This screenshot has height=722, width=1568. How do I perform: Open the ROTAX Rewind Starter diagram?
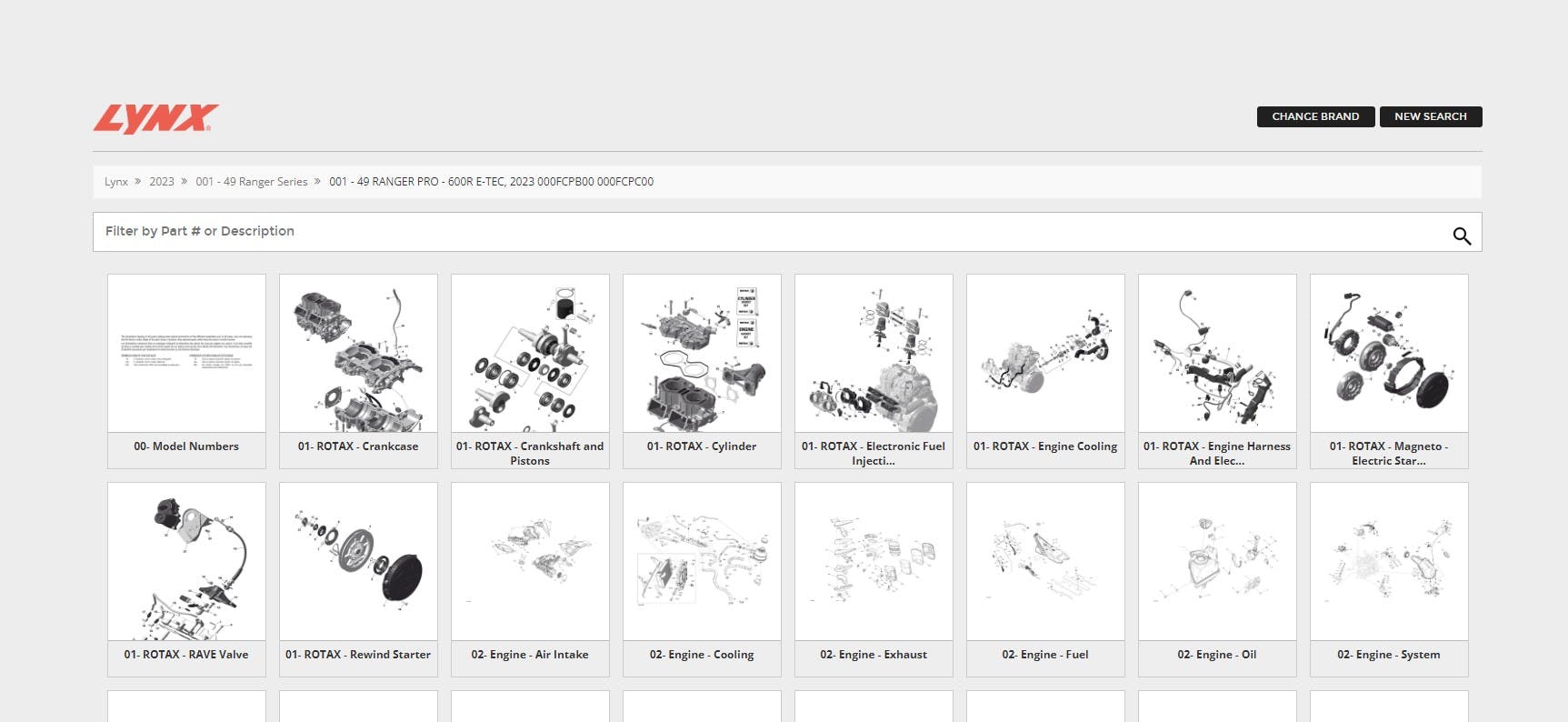click(x=358, y=562)
